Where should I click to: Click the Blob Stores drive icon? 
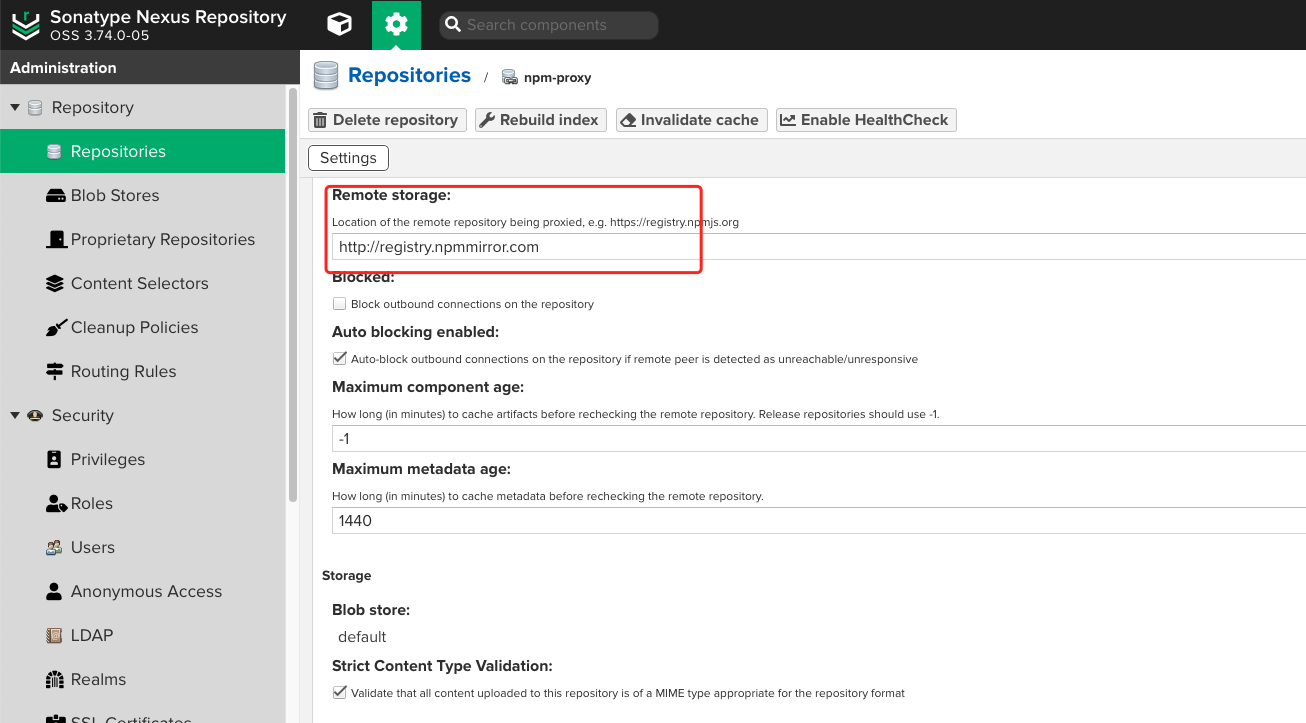point(55,196)
